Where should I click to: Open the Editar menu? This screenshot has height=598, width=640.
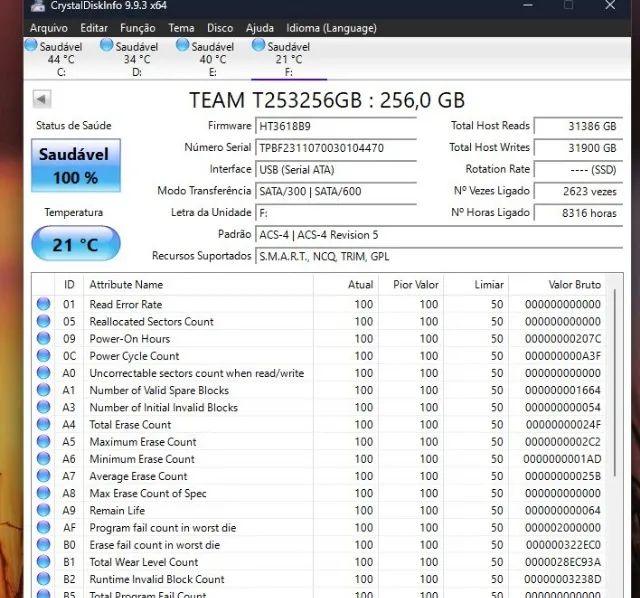click(x=94, y=28)
